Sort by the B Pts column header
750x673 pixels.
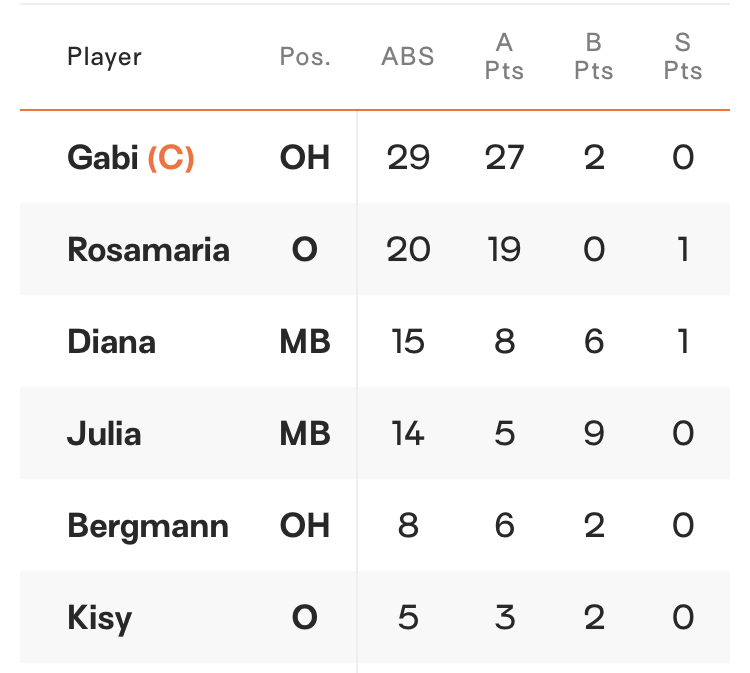(594, 56)
